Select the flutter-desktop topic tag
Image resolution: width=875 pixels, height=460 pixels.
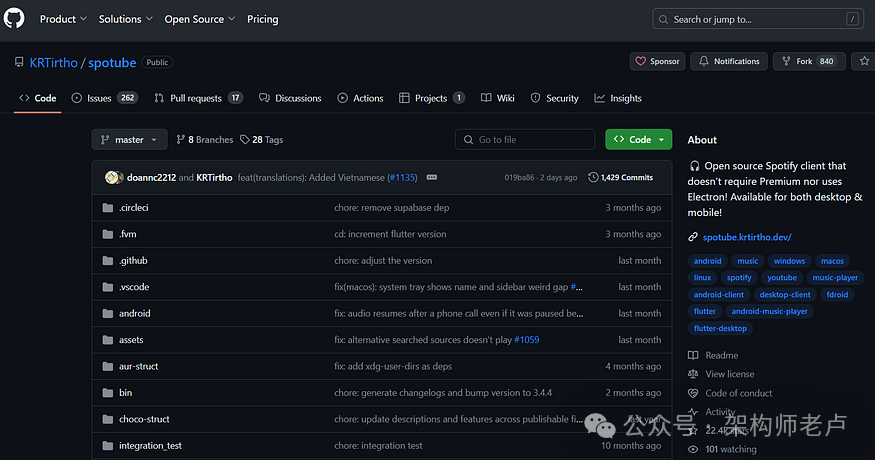[x=720, y=328]
